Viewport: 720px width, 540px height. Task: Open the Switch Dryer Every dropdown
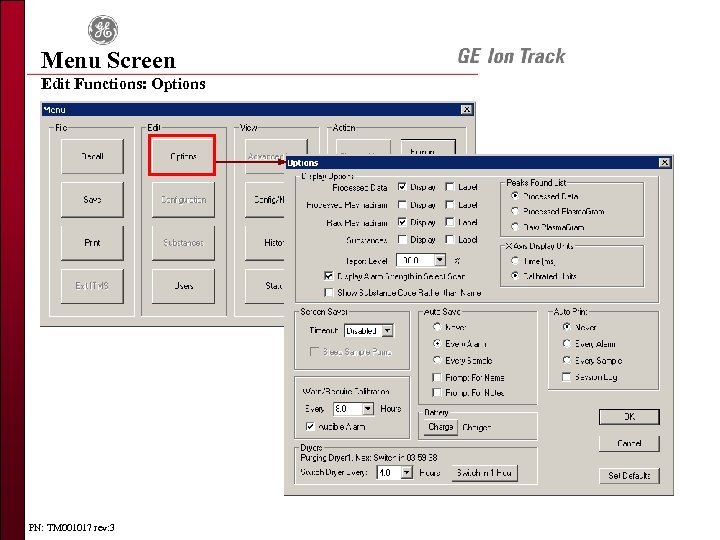(x=406, y=472)
